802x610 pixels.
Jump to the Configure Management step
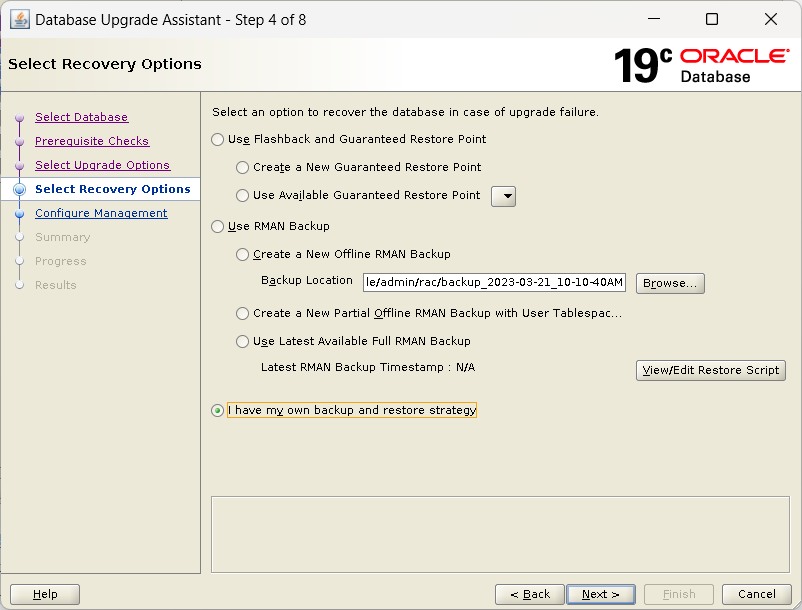point(101,213)
